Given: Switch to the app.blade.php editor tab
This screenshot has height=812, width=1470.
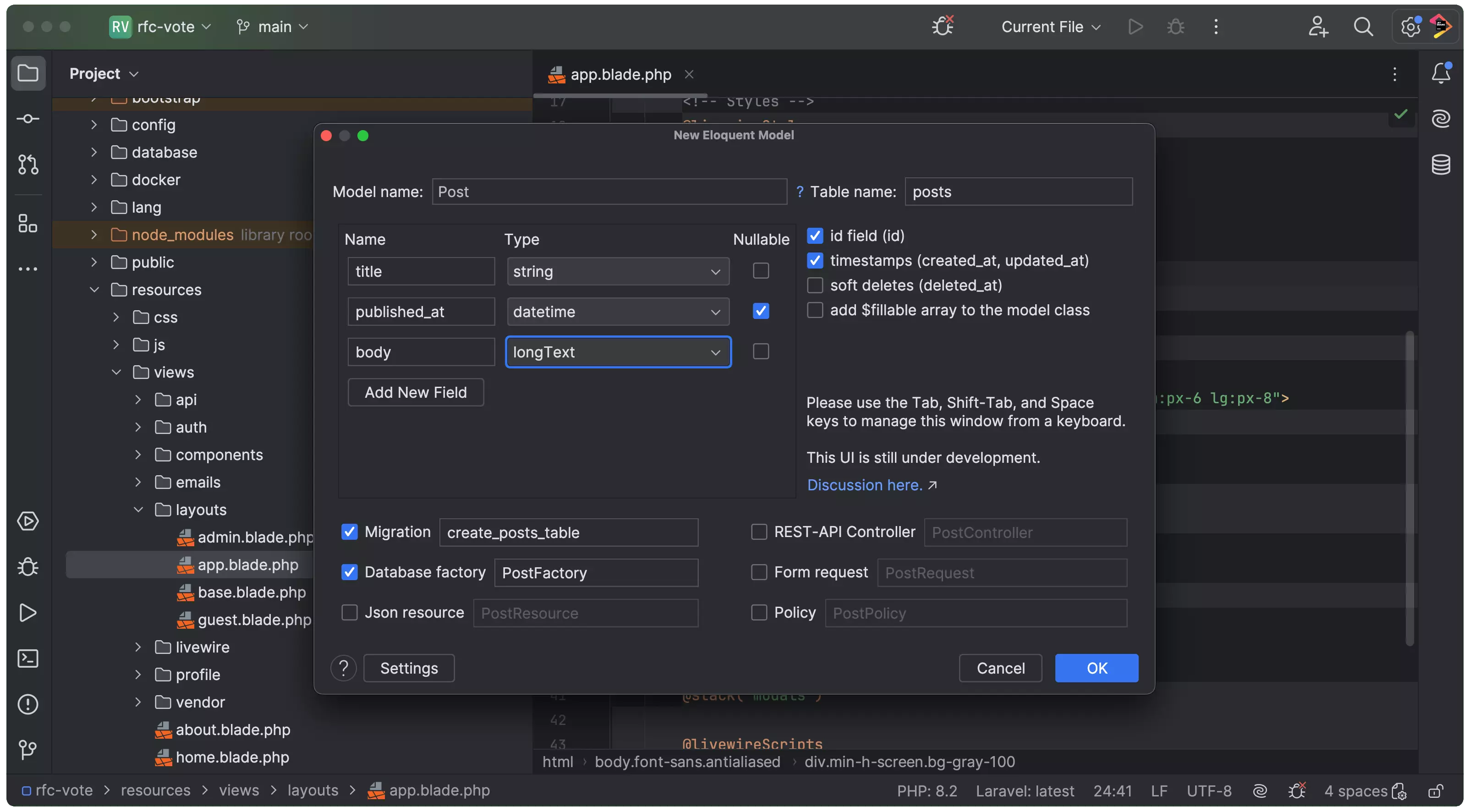Looking at the screenshot, I should [x=620, y=74].
